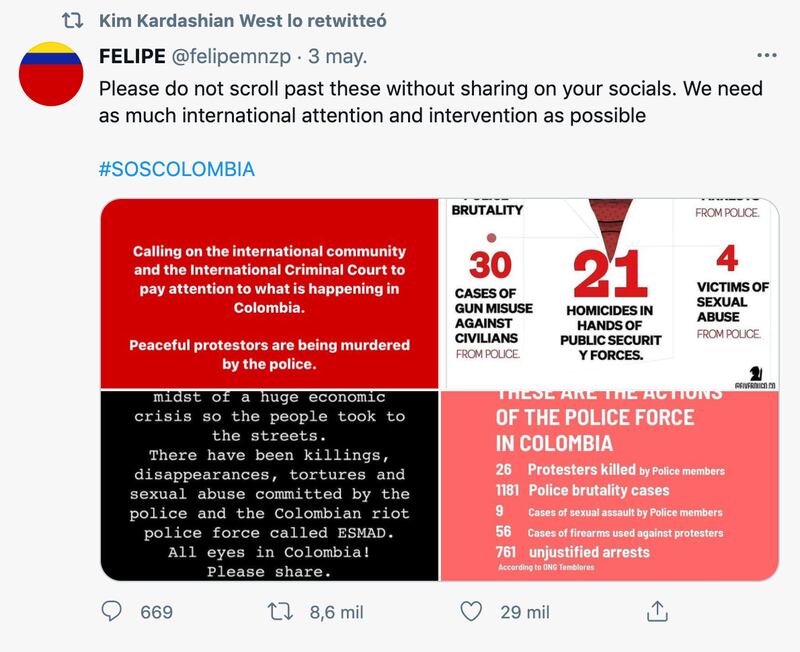The height and width of the screenshot is (652, 800).
Task: Open FELIPE's Colombian flag profile avatar
Action: pyautogui.click(x=51, y=74)
